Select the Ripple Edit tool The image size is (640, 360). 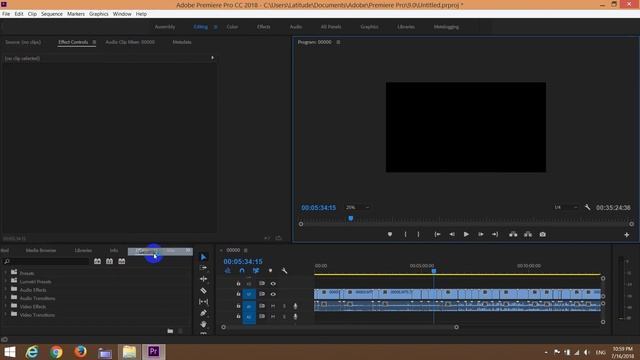(203, 279)
